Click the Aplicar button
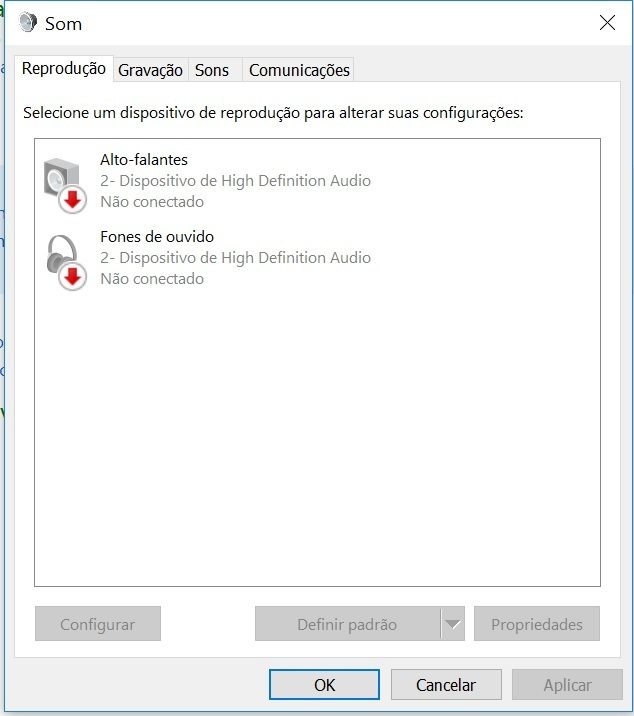The width and height of the screenshot is (634, 716). 567,684
